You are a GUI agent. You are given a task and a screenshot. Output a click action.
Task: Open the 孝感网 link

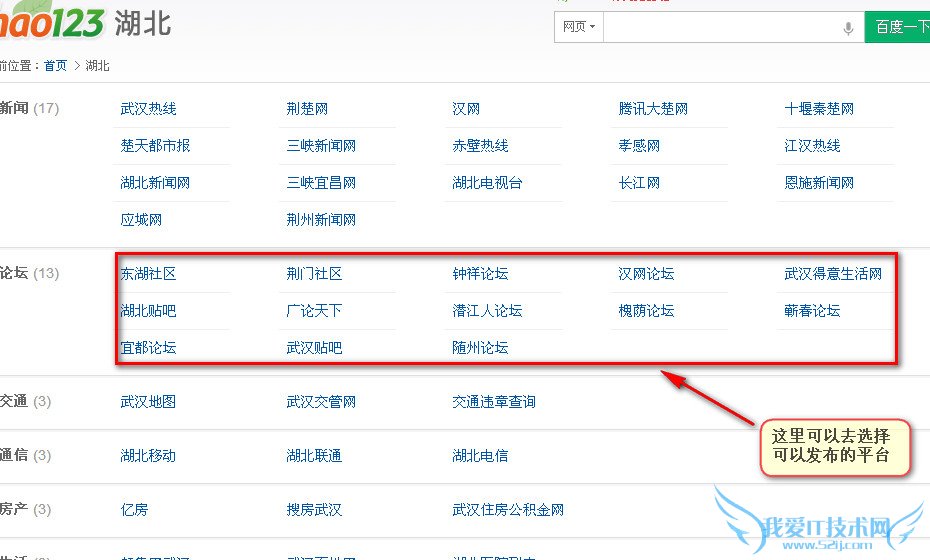coord(639,146)
